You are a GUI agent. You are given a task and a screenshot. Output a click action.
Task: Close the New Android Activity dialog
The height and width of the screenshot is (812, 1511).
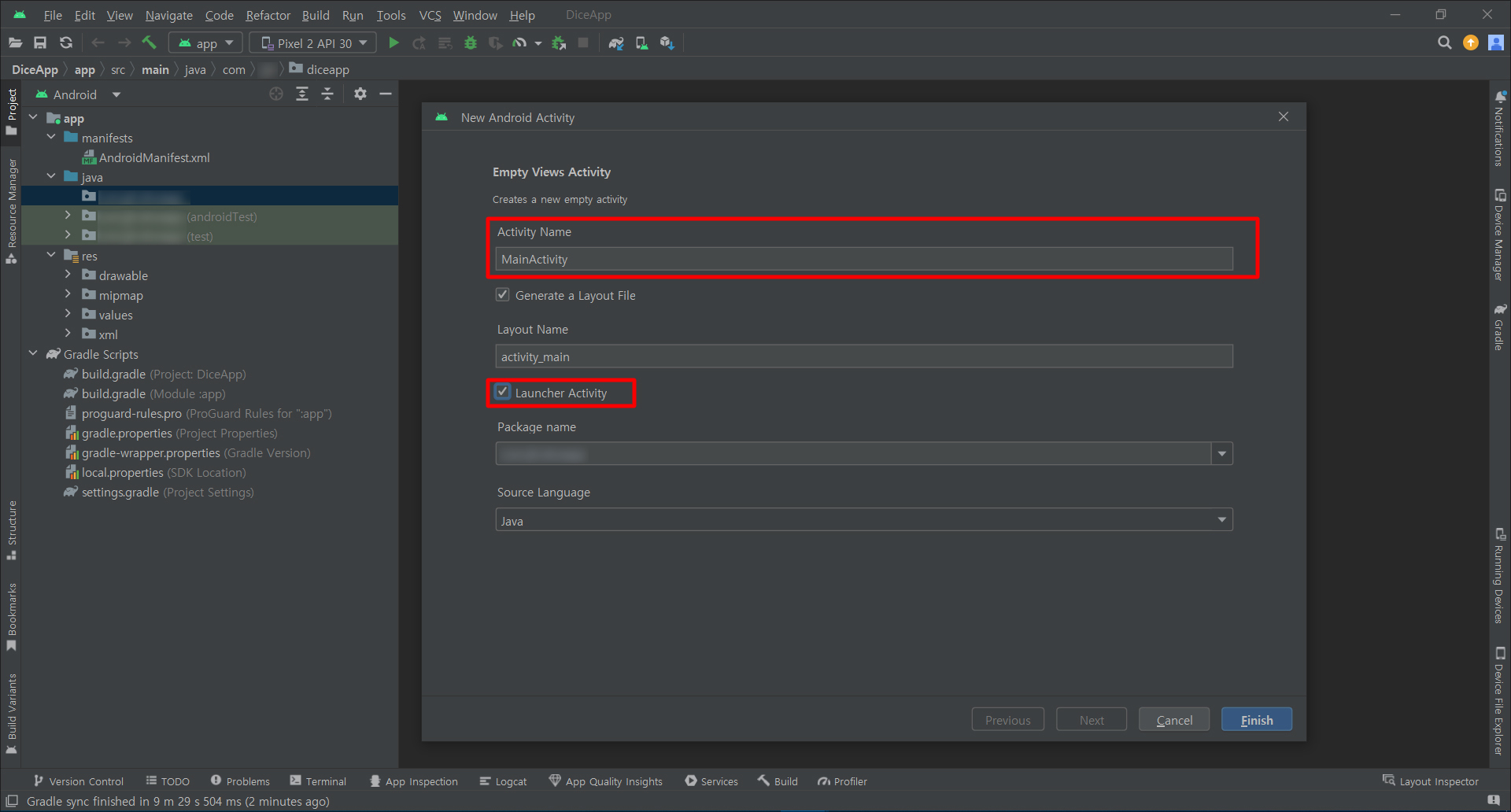coord(1284,116)
